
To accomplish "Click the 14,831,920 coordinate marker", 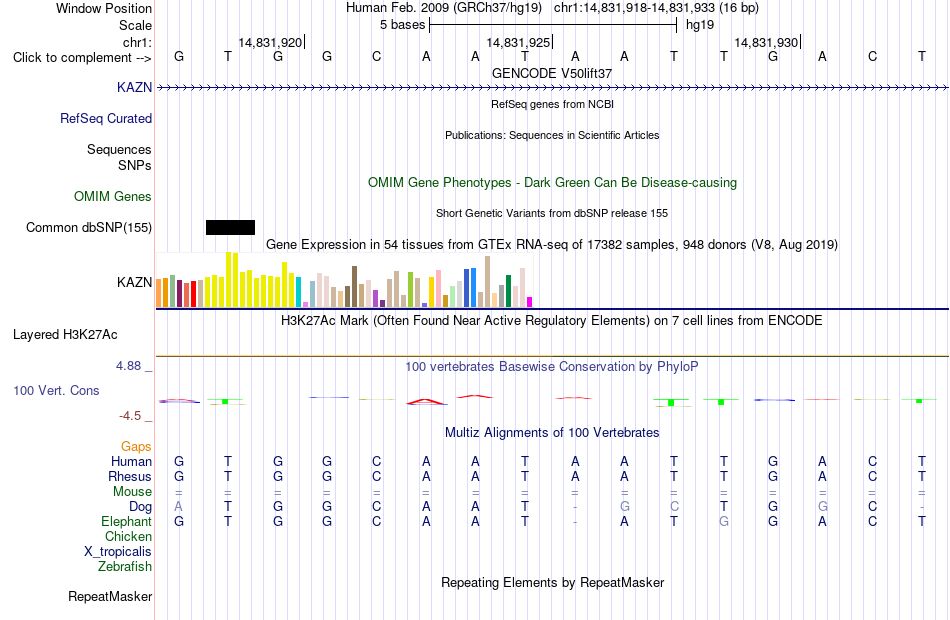I will (270, 42).
